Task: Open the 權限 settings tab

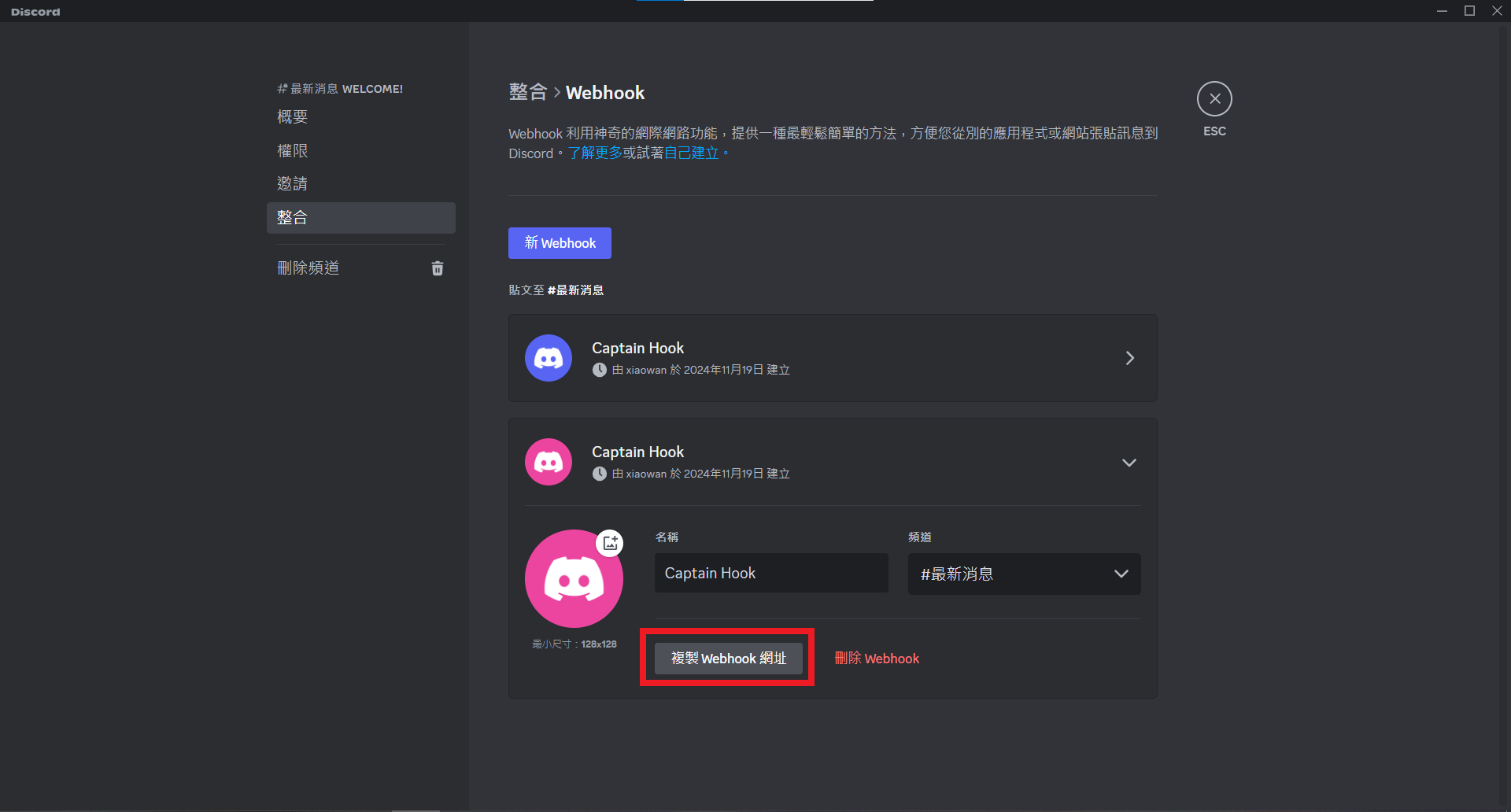Action: click(x=360, y=150)
